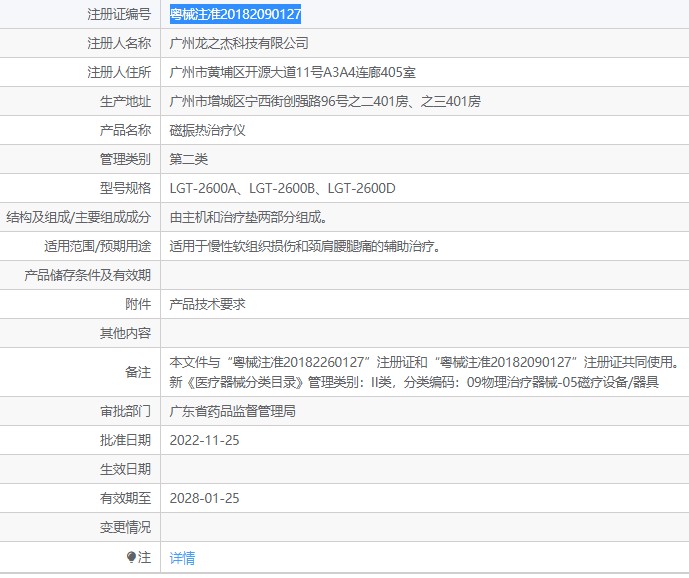
Task: Open the 详情 link
Action: [x=182, y=558]
